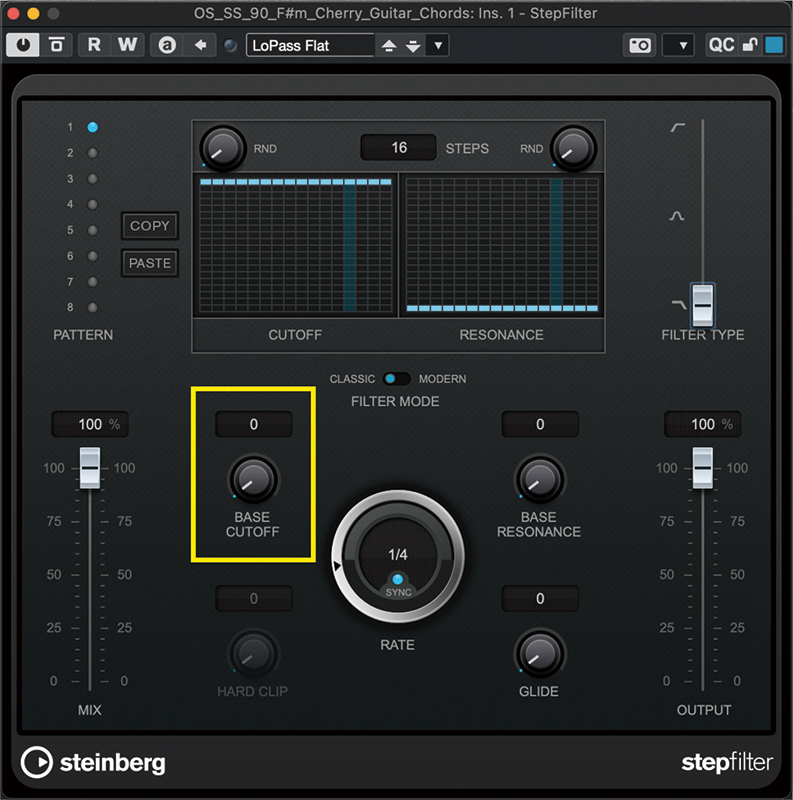
Task: Click the RESONANCE step grid
Action: point(502,245)
